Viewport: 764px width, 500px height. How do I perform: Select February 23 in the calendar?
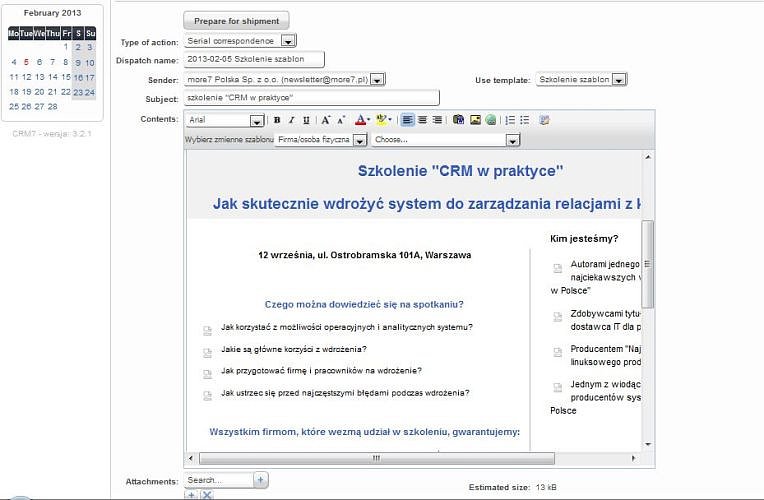pyautogui.click(x=78, y=93)
